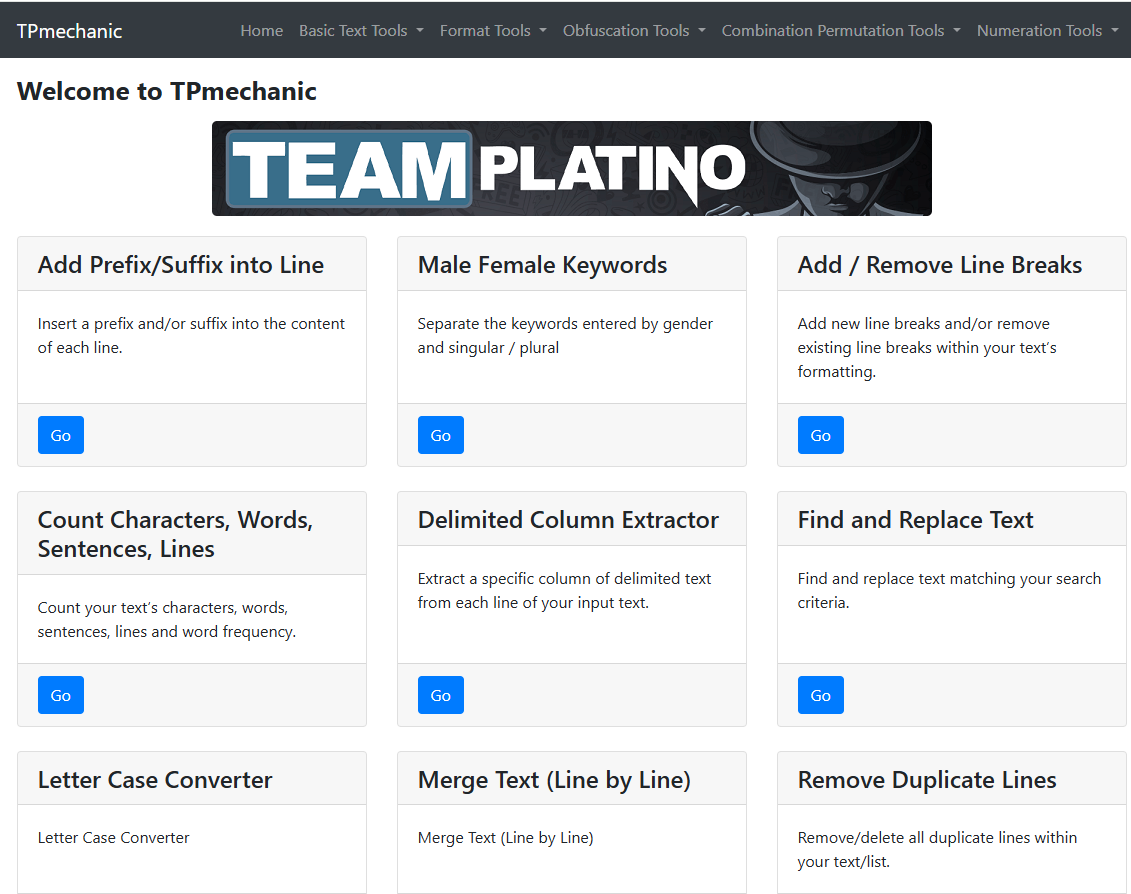
Task: Click Go under Male Female Keywords
Action: pos(441,435)
